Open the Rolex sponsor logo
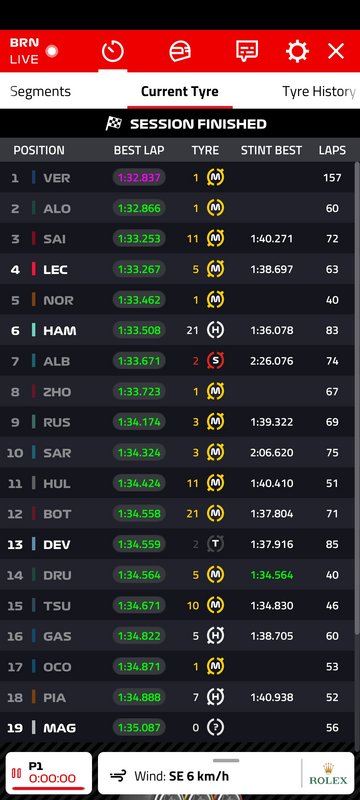360x800 pixels. [328, 773]
